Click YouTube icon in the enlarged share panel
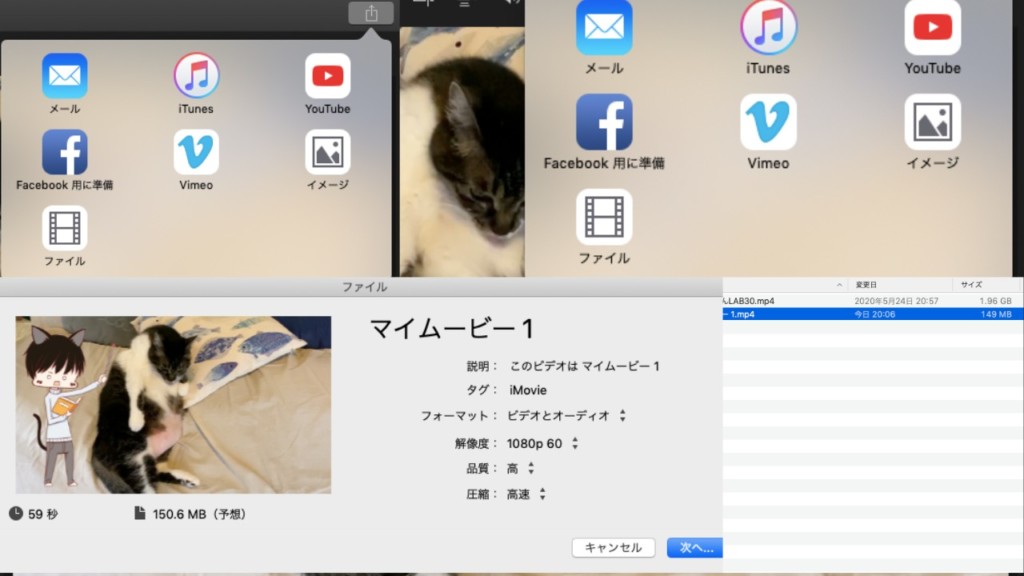Image resolution: width=1024 pixels, height=576 pixels. pos(933,27)
